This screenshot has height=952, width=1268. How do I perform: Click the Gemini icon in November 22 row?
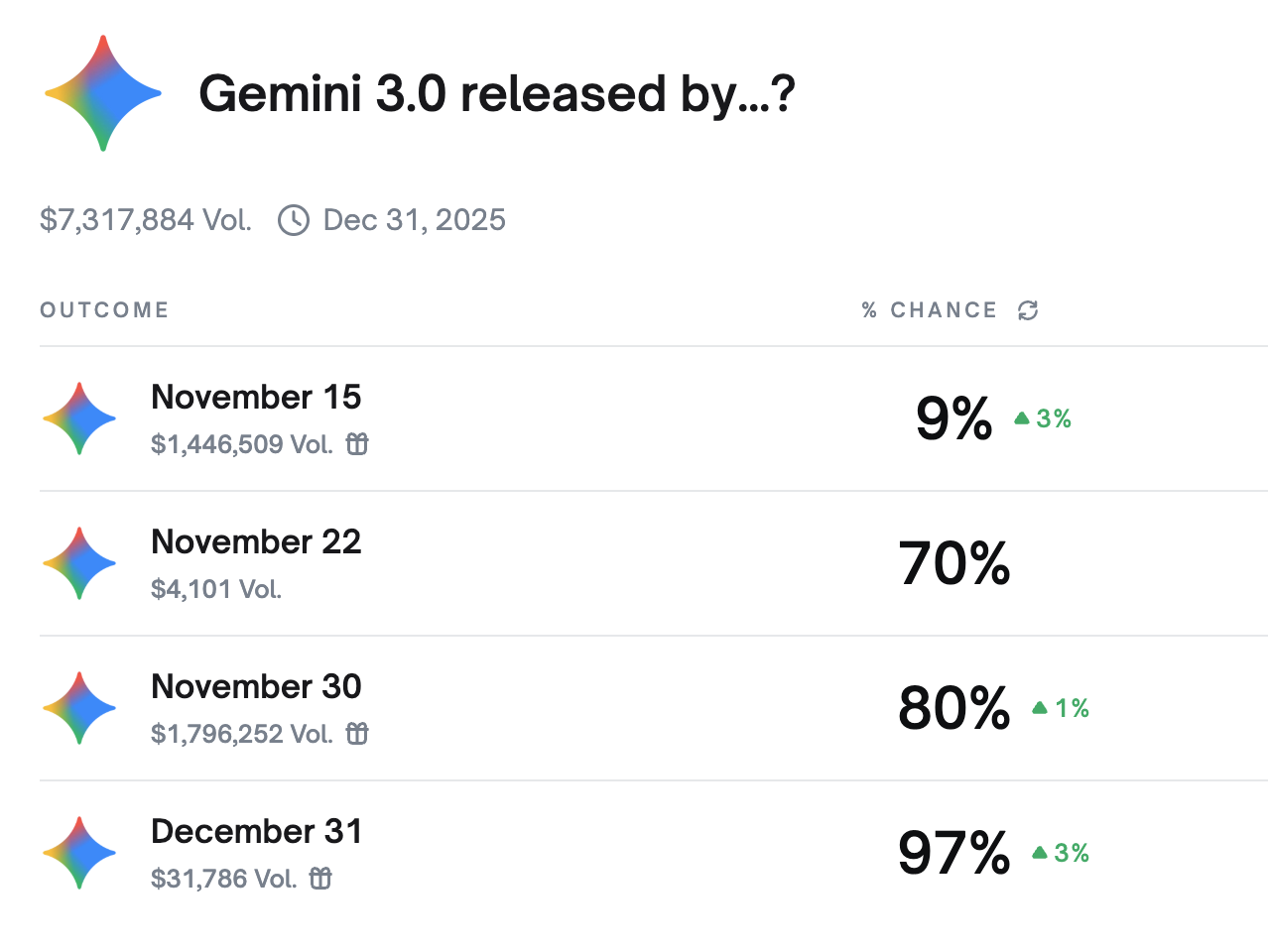(79, 563)
